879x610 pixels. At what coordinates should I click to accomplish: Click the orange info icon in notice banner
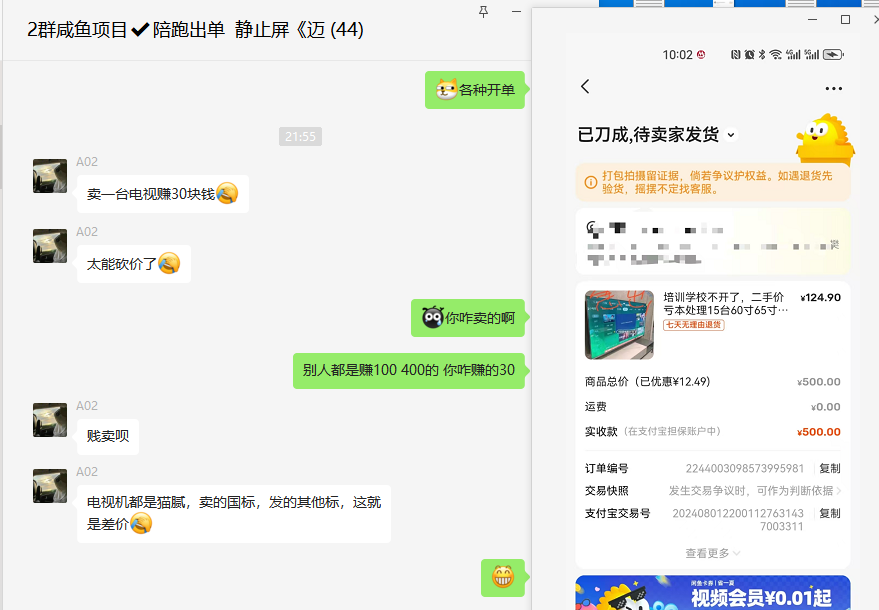(x=591, y=182)
